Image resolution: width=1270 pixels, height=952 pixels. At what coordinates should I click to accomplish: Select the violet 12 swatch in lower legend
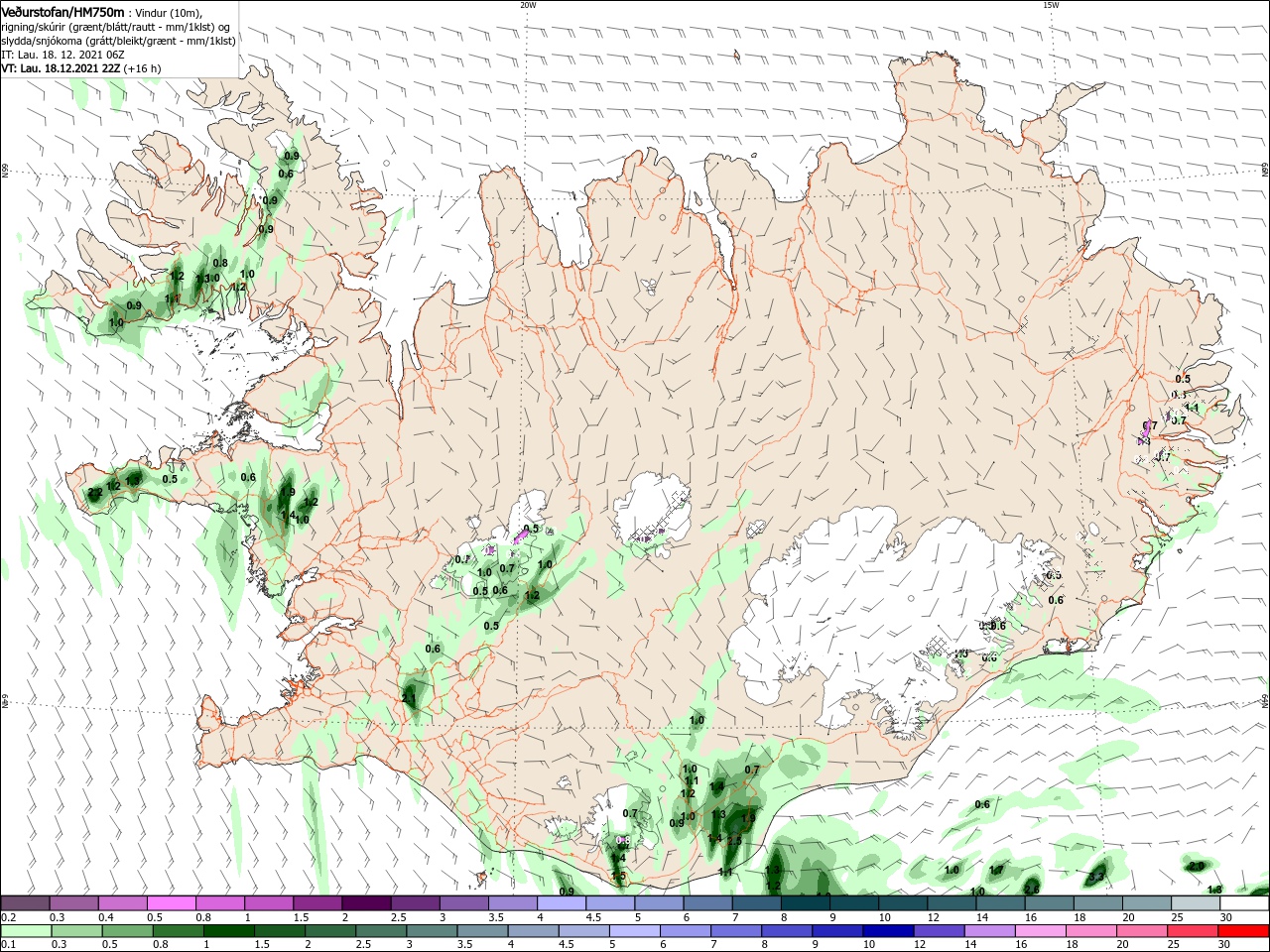tap(940, 931)
